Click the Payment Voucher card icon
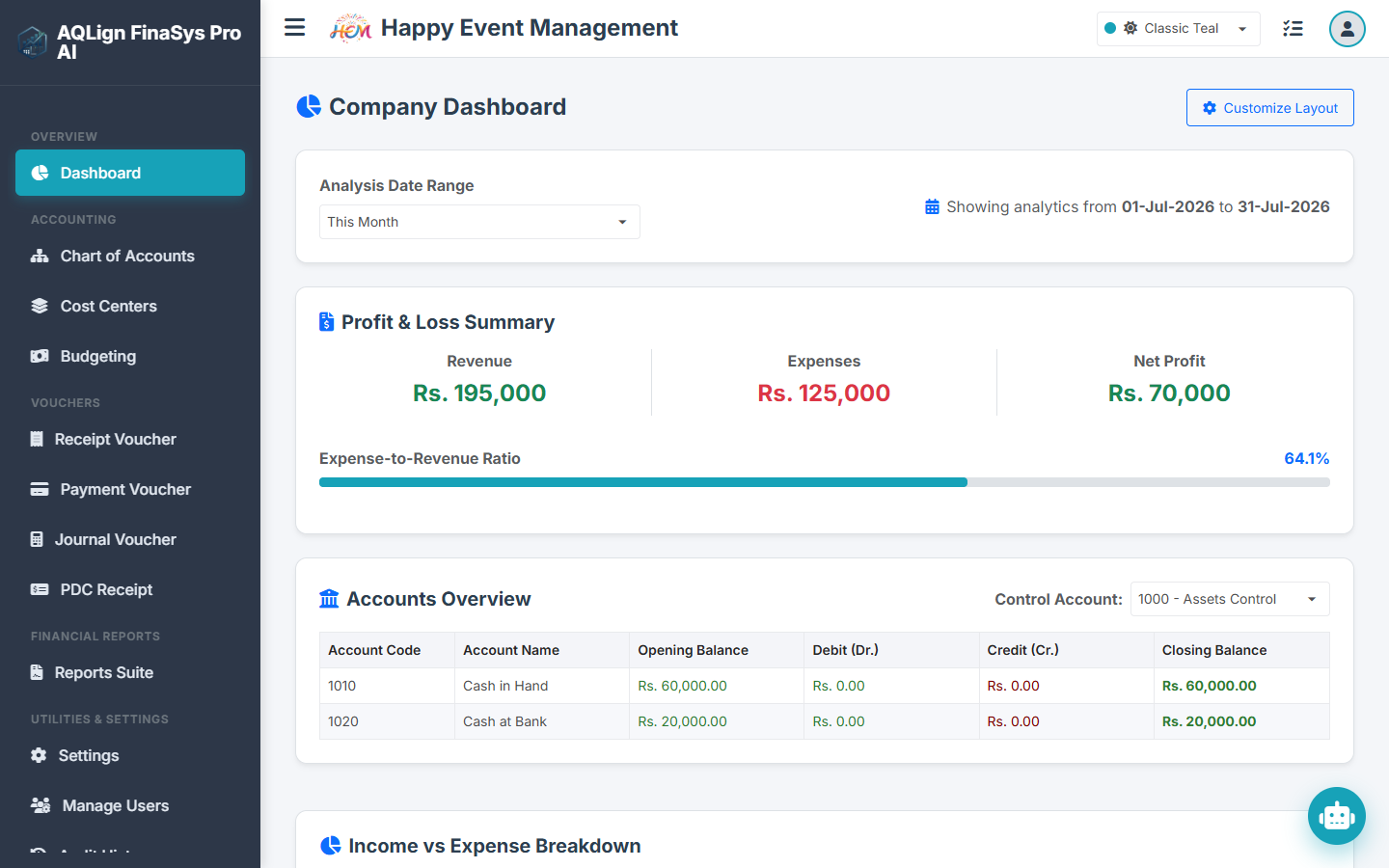This screenshot has width=1389, height=868. point(40,489)
